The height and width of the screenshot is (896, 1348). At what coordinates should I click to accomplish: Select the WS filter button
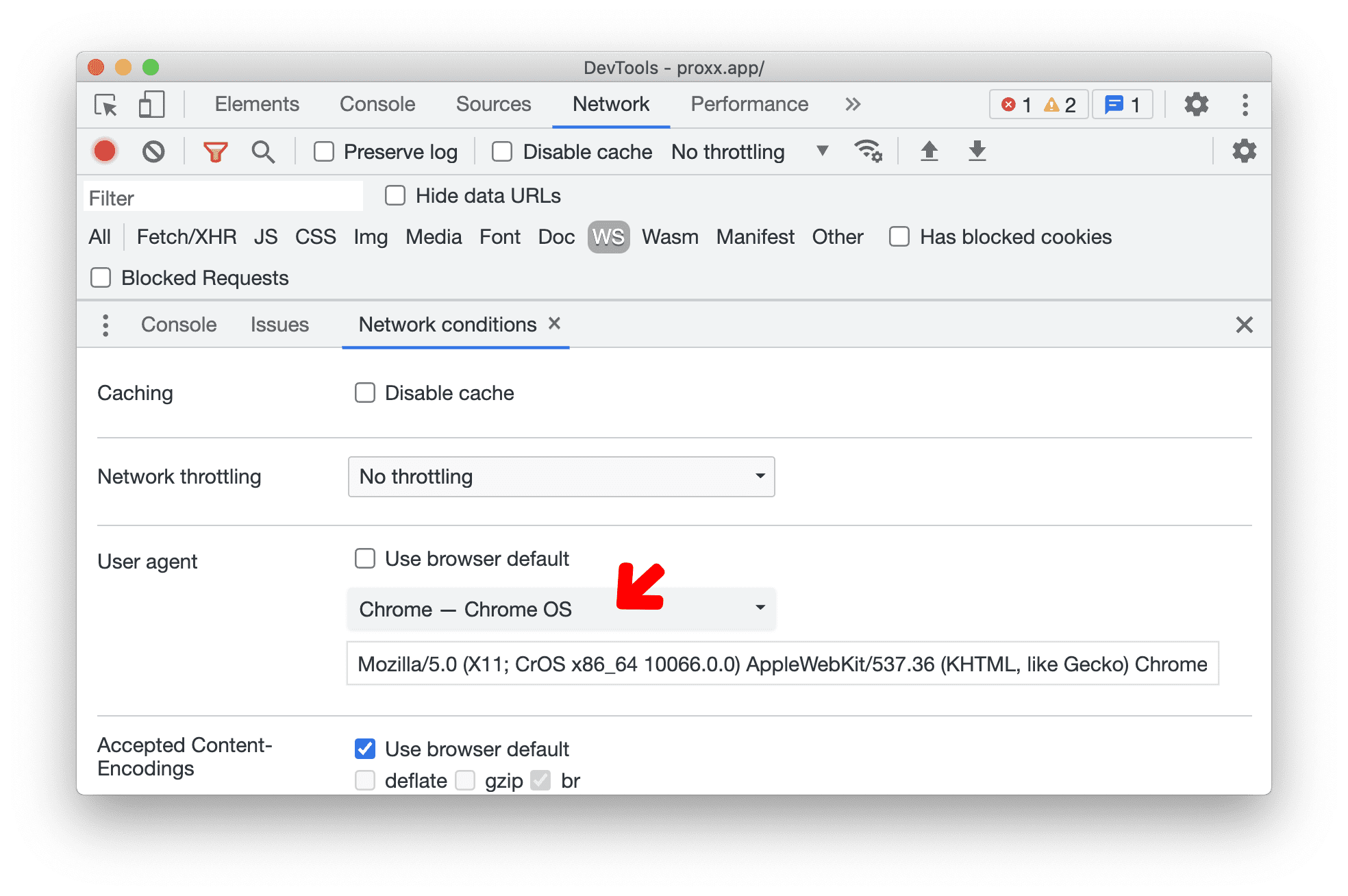click(x=608, y=237)
